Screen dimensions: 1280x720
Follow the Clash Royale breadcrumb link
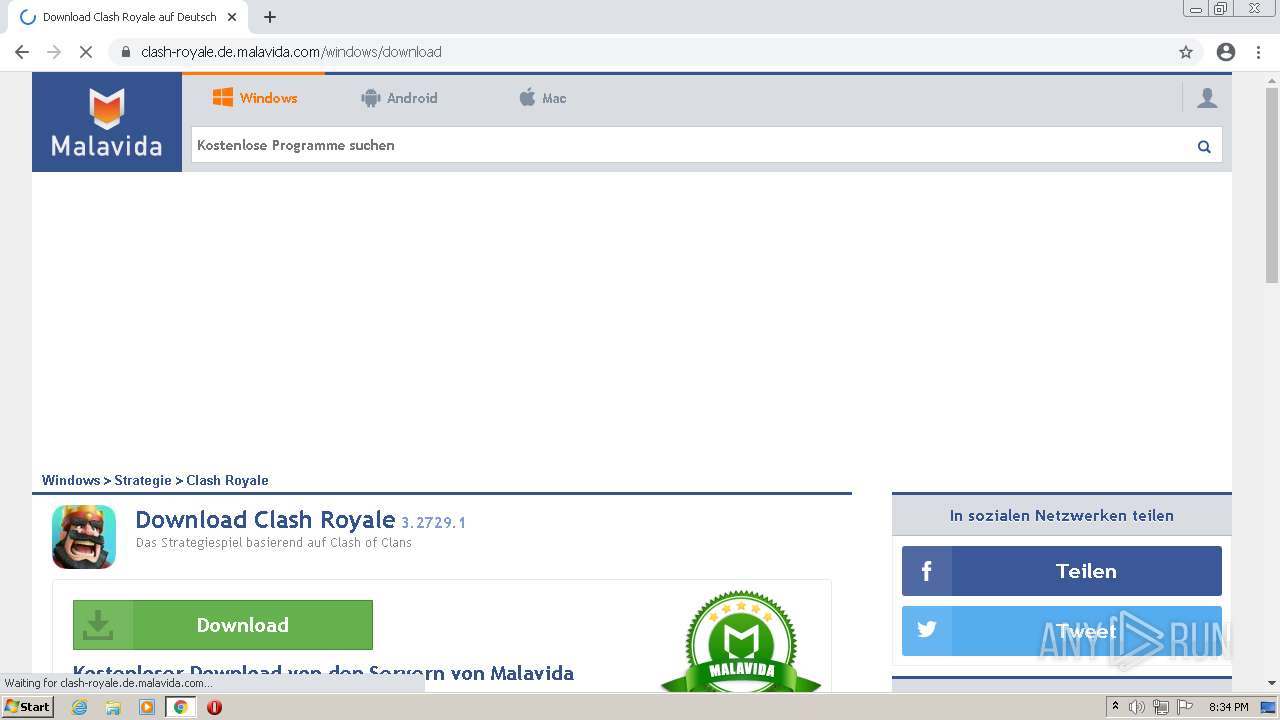pyautogui.click(x=227, y=480)
